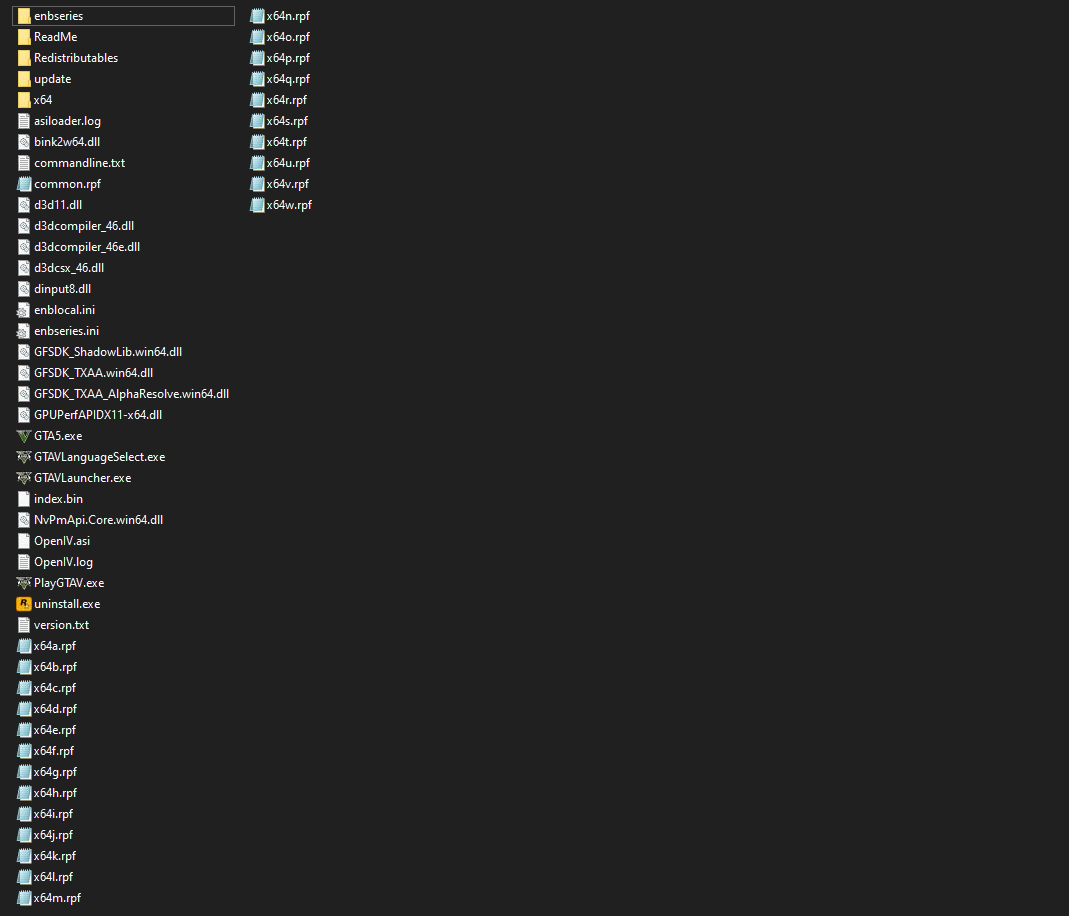Click the asiloader.log file icon
The width and height of the screenshot is (1069, 916).
coord(24,121)
